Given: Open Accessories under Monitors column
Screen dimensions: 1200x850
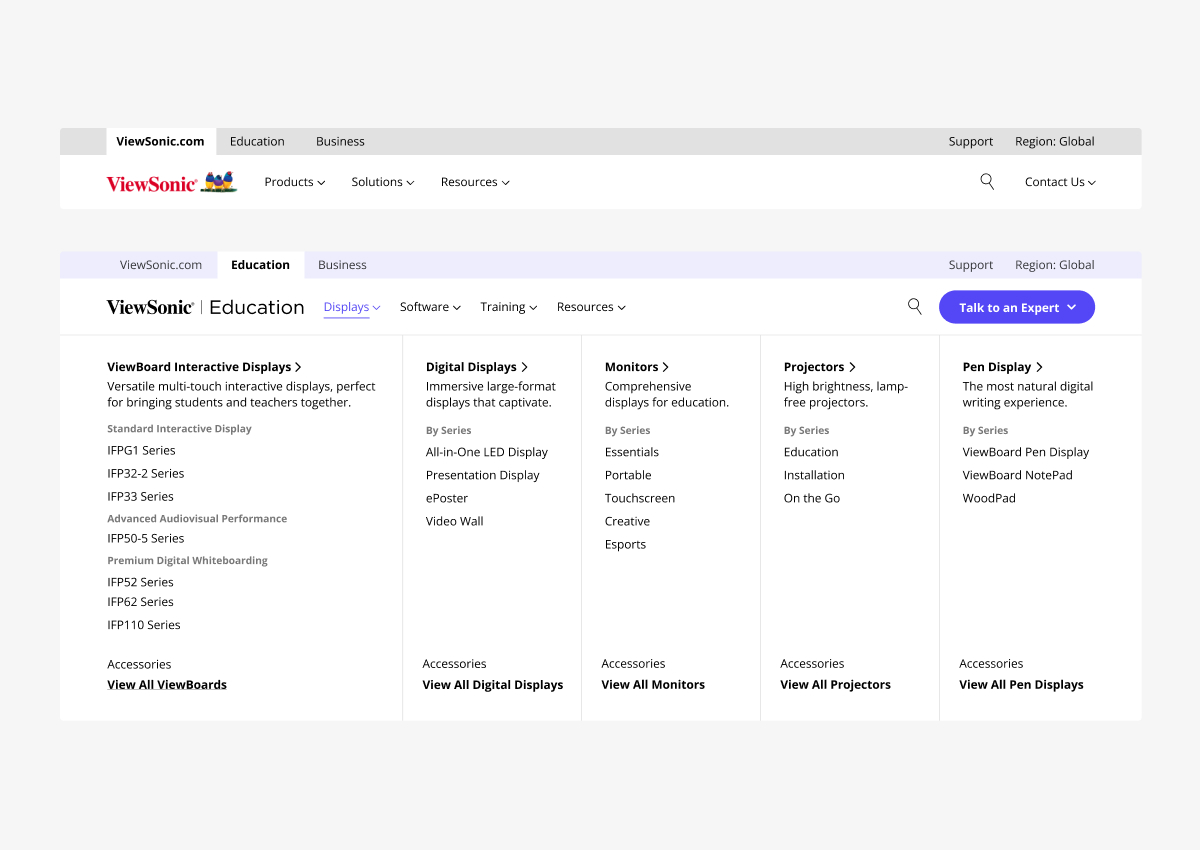Looking at the screenshot, I should click(633, 664).
